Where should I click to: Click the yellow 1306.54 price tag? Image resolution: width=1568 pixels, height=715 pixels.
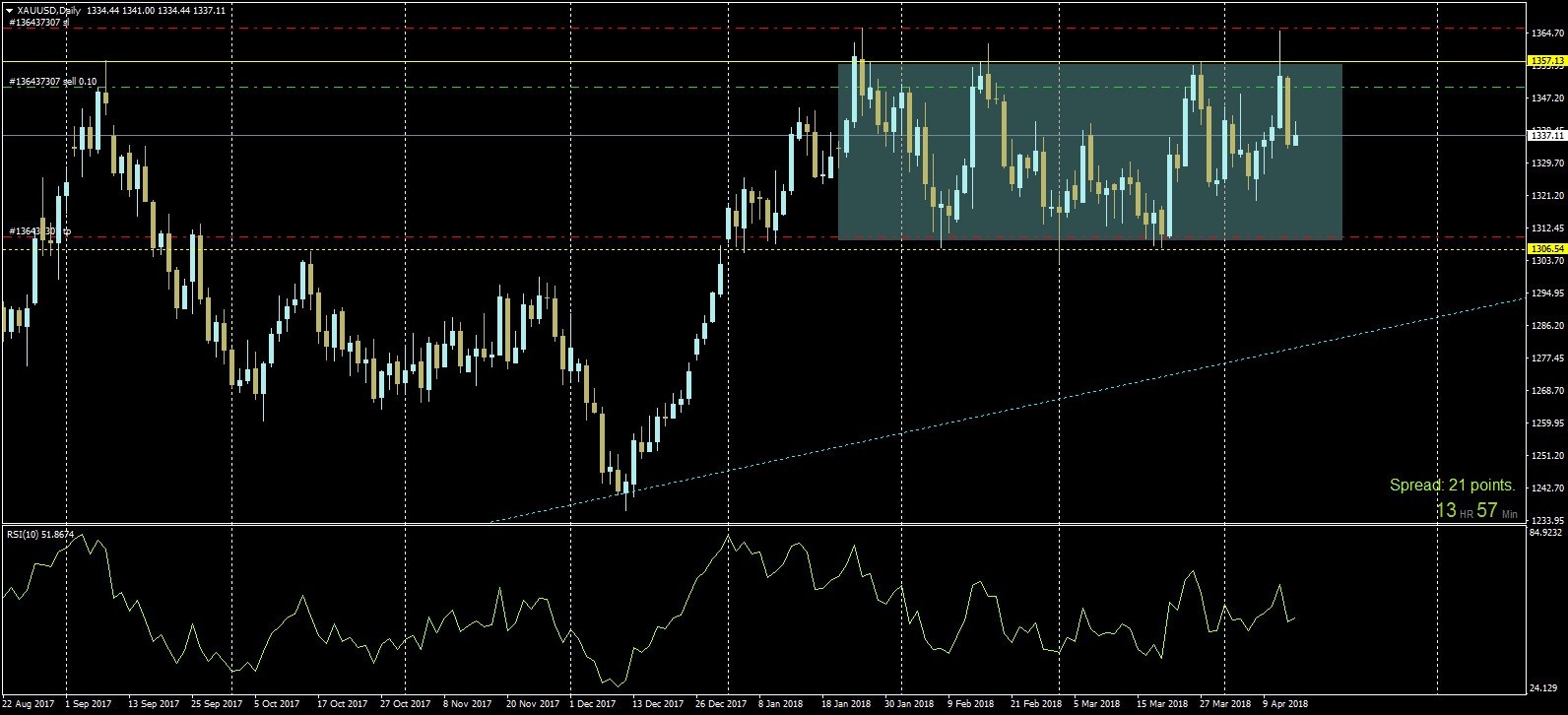pos(1547,249)
